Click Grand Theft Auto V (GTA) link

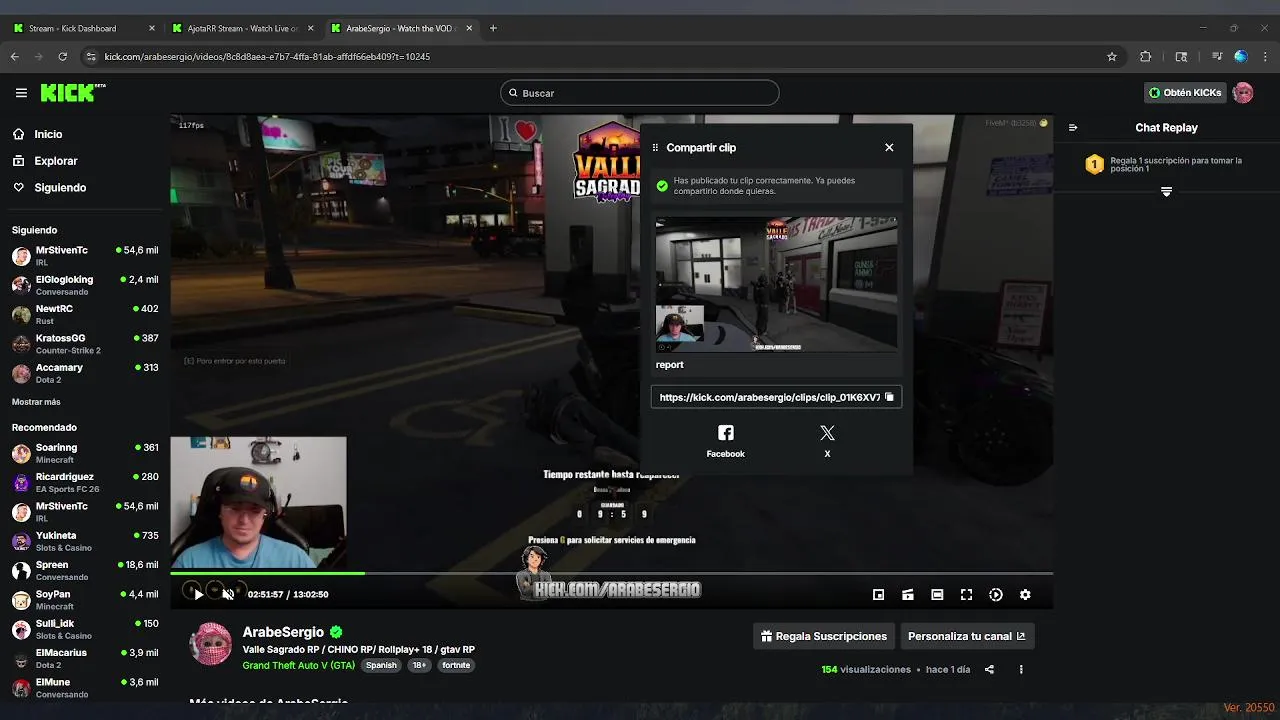tap(298, 665)
